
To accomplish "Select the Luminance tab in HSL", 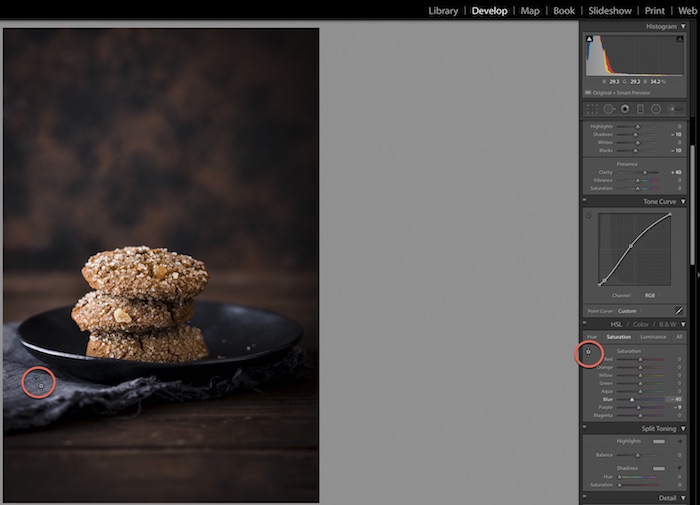I will click(x=653, y=337).
